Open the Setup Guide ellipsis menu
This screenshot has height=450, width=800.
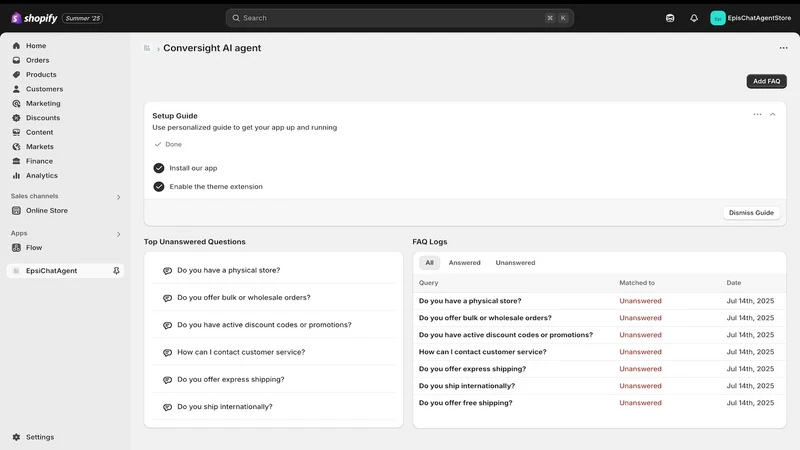[x=757, y=114]
